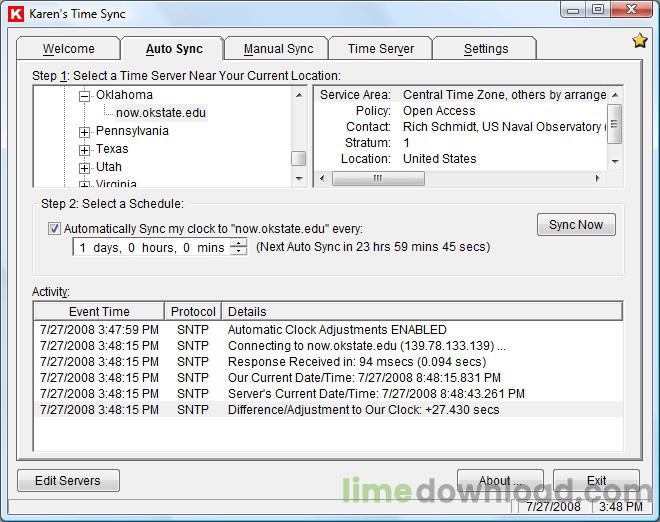Collapse the Oklahoma tree node
This screenshot has height=522, width=660.
(x=84, y=96)
